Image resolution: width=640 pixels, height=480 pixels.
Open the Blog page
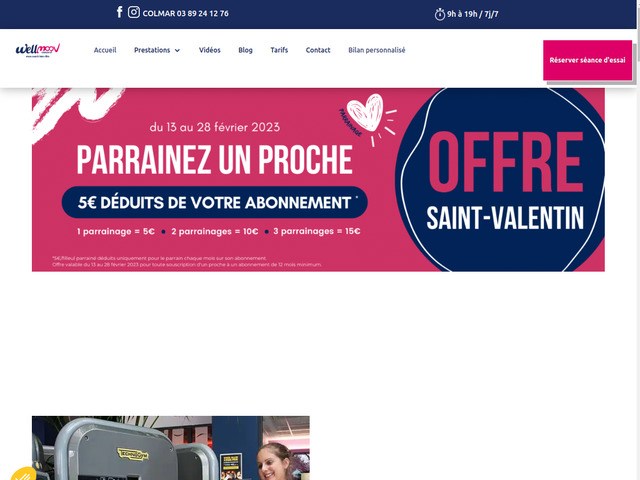(x=245, y=50)
